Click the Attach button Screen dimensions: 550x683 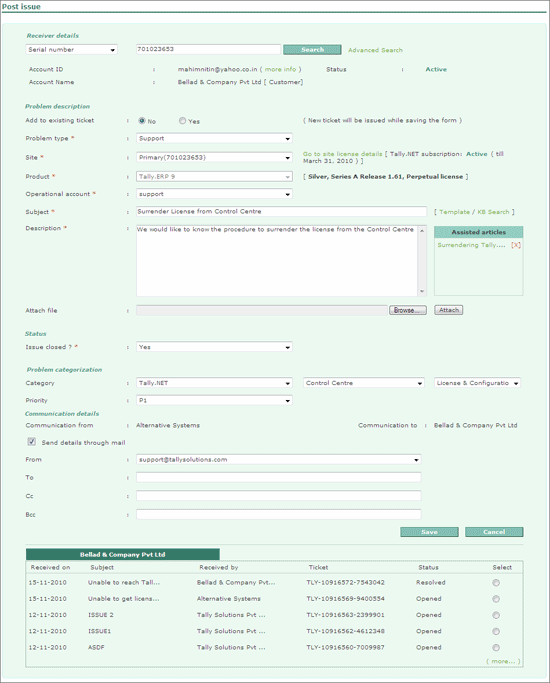point(449,310)
